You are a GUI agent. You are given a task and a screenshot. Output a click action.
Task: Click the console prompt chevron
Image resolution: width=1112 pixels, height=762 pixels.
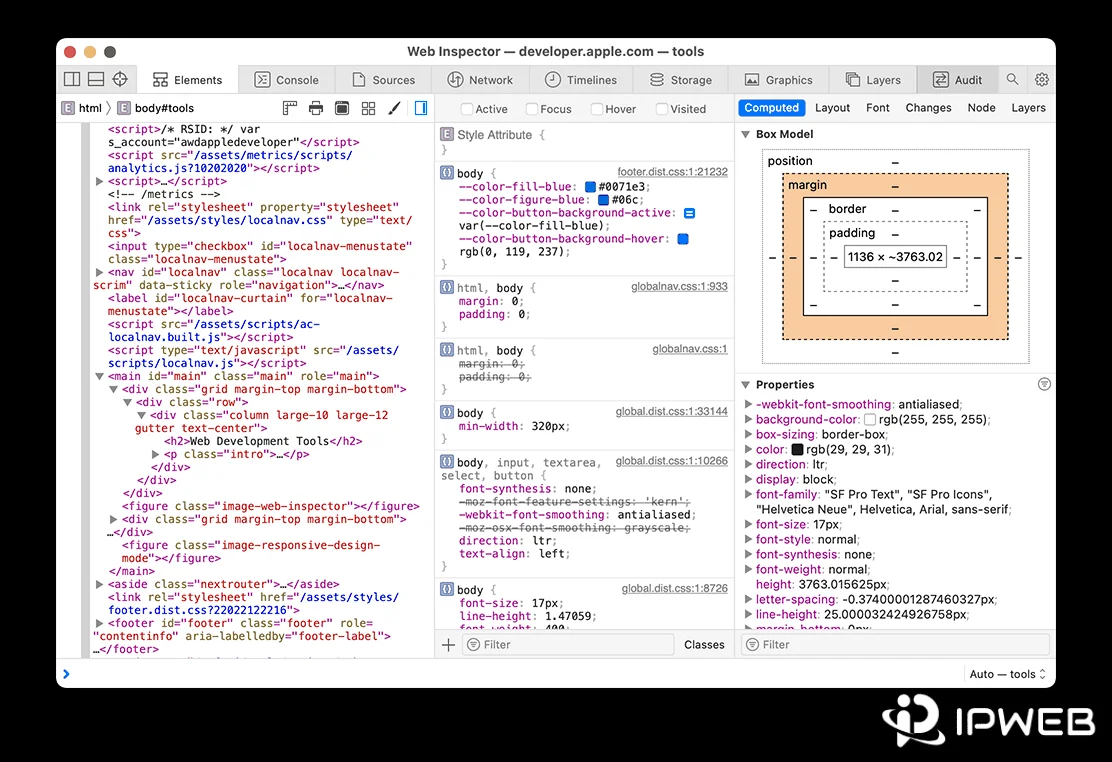66,674
